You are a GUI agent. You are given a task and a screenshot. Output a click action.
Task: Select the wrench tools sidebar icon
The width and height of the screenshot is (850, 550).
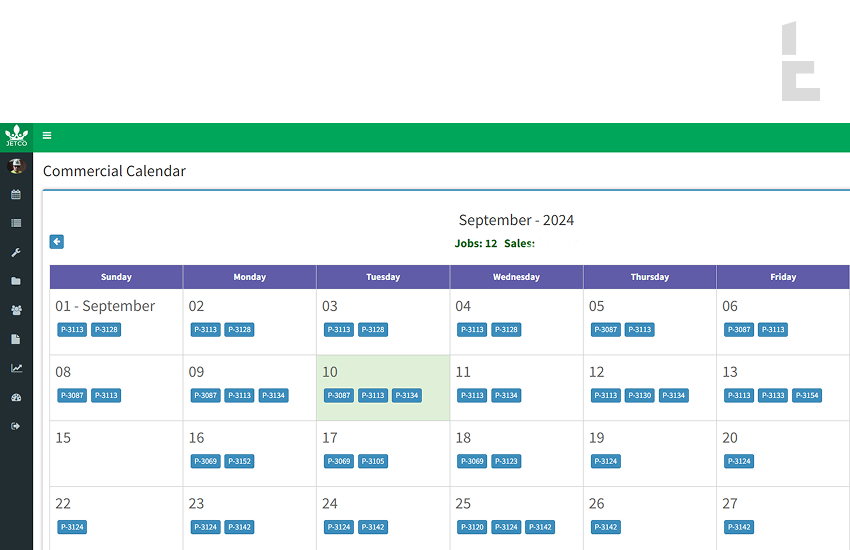click(16, 253)
